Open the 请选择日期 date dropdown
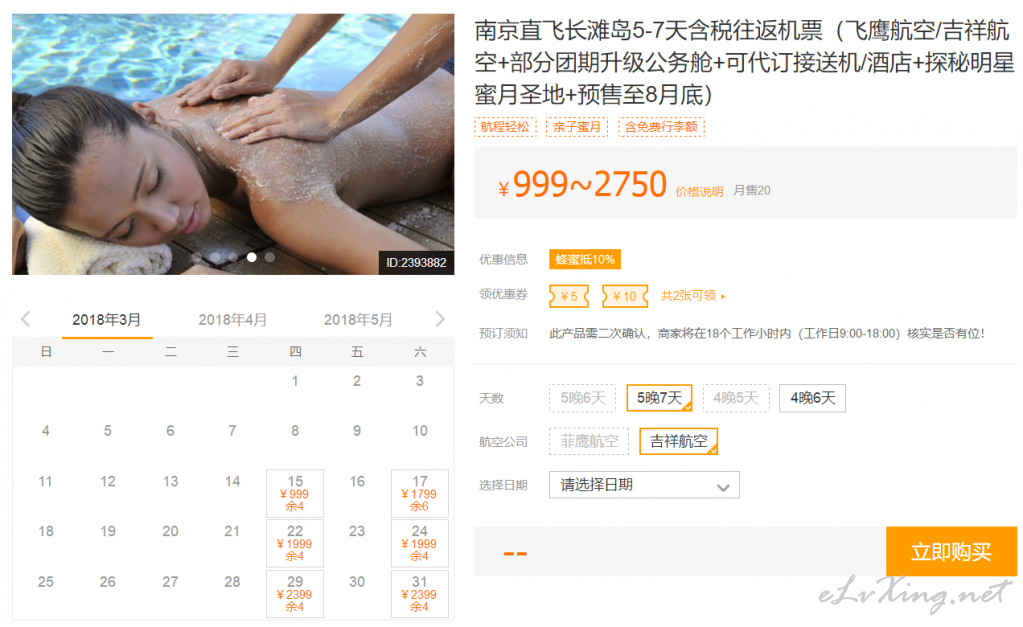 [x=644, y=485]
